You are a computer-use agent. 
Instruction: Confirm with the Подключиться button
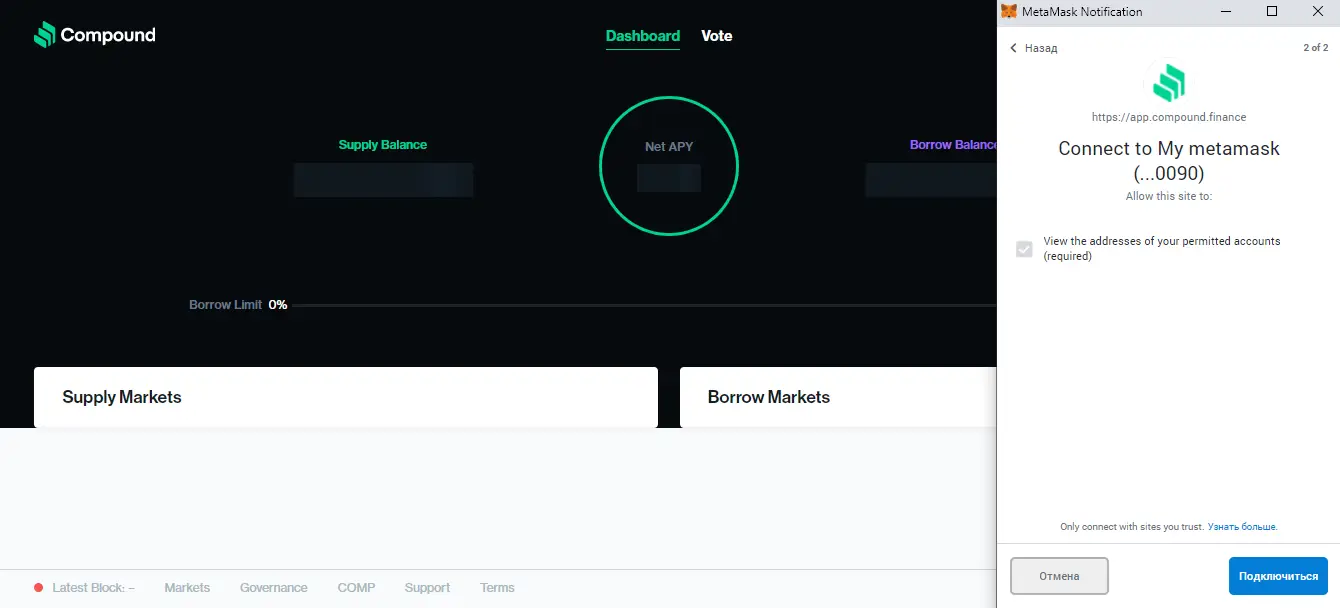1278,576
